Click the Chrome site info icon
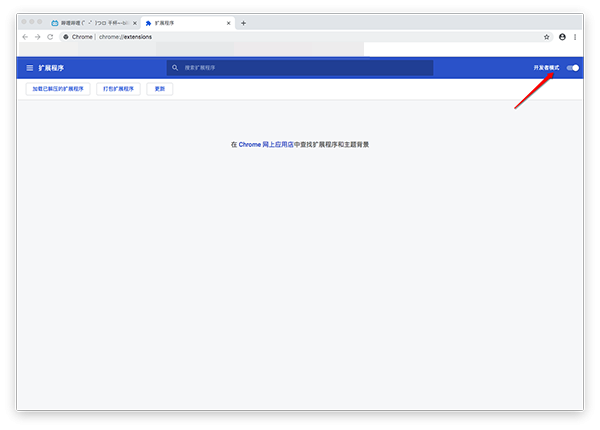This screenshot has height=430, width=600. (x=66, y=37)
